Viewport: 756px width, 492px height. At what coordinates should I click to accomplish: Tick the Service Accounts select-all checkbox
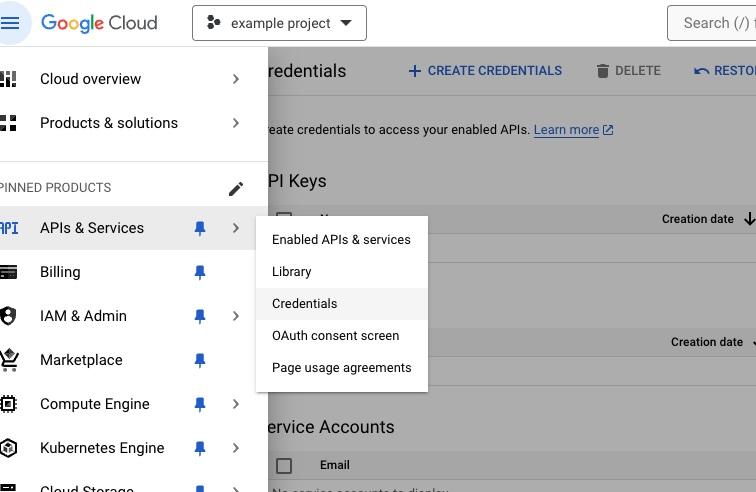pyautogui.click(x=284, y=465)
